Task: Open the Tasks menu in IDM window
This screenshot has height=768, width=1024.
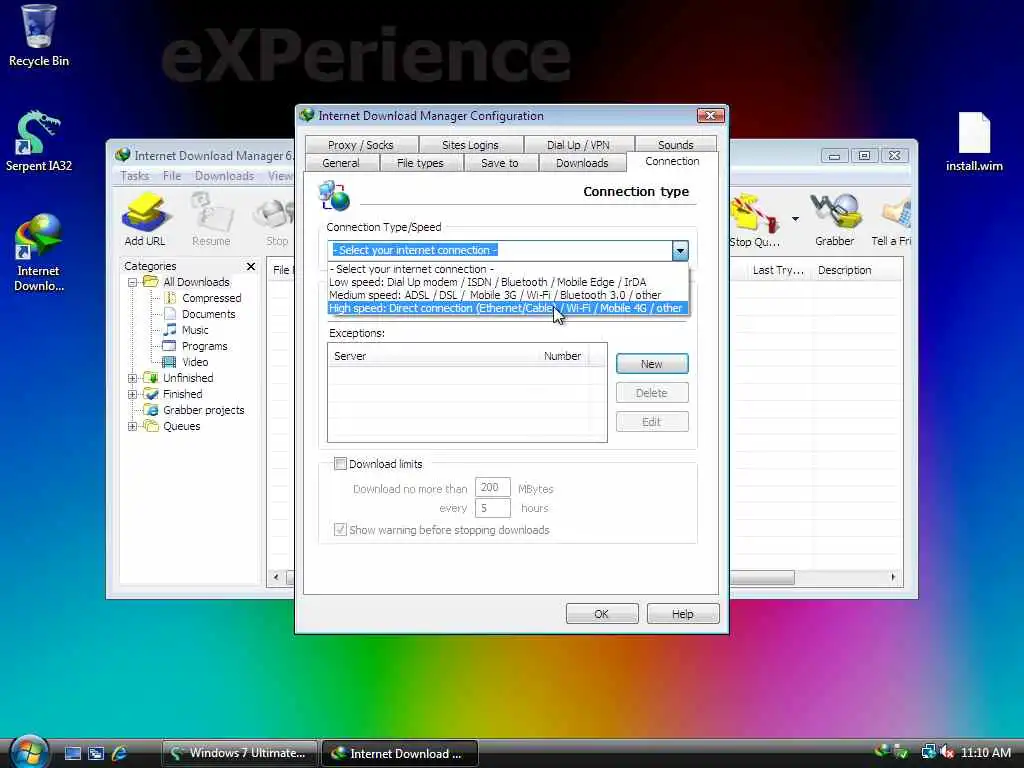Action: coord(135,176)
